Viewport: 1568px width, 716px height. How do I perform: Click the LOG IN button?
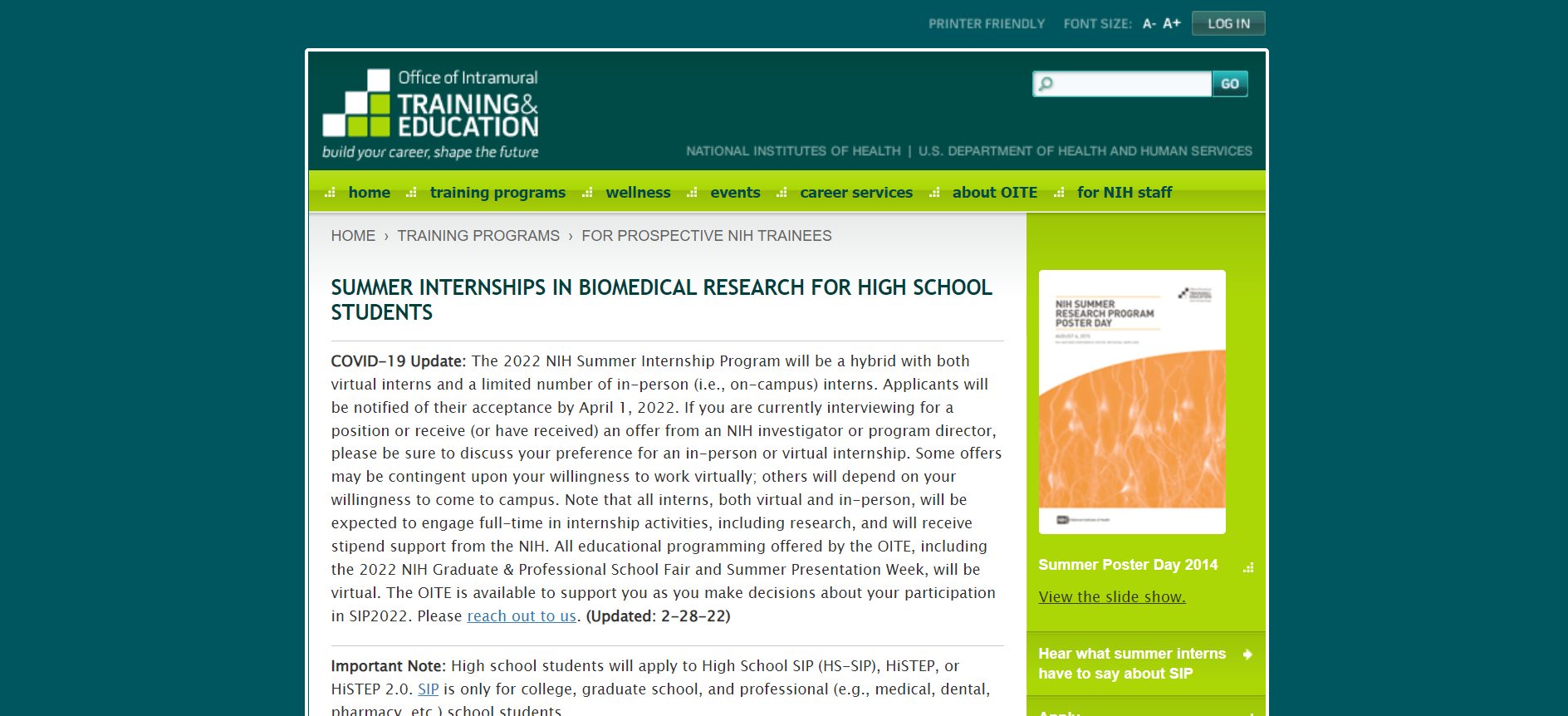pyautogui.click(x=1227, y=24)
